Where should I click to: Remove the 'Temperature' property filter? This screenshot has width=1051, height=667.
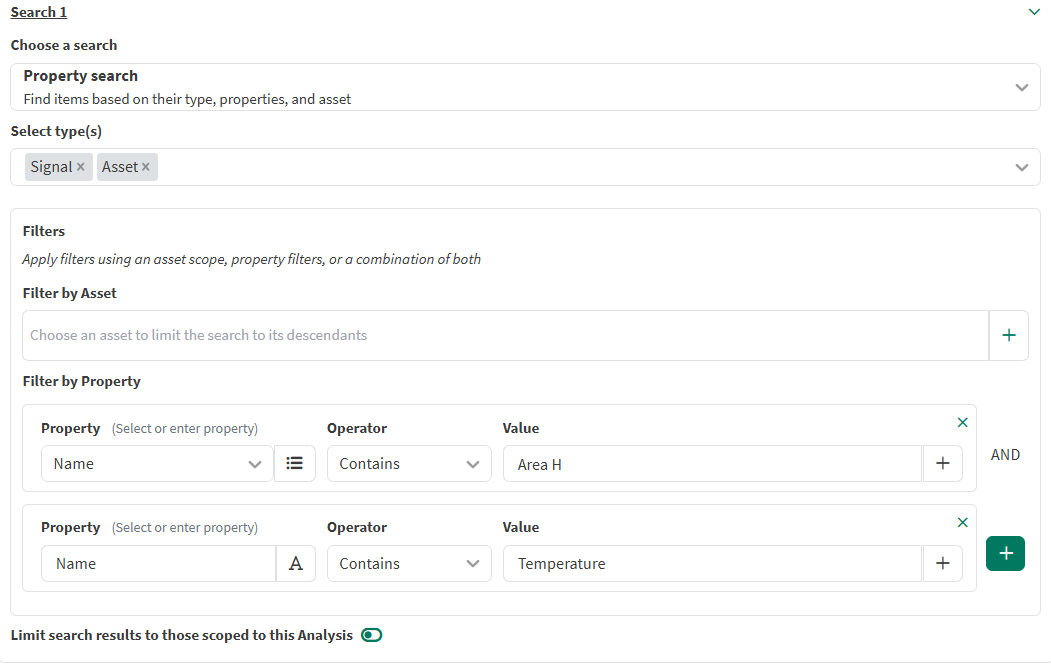(963, 523)
